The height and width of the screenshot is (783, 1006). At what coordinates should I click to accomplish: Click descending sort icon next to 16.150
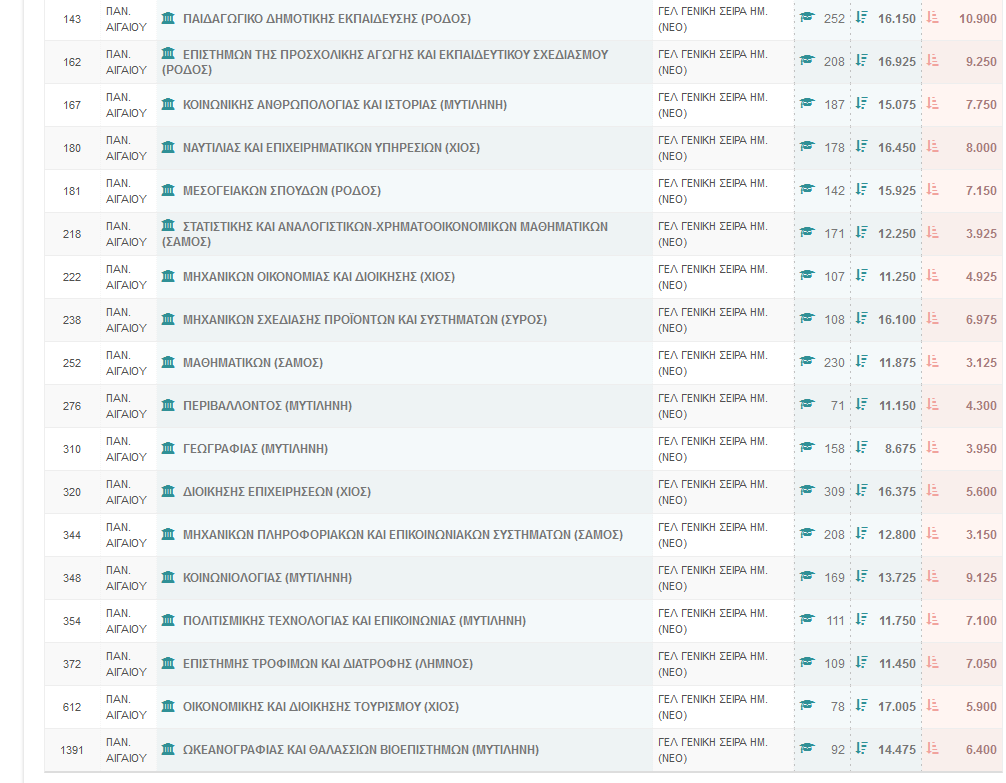click(x=862, y=17)
